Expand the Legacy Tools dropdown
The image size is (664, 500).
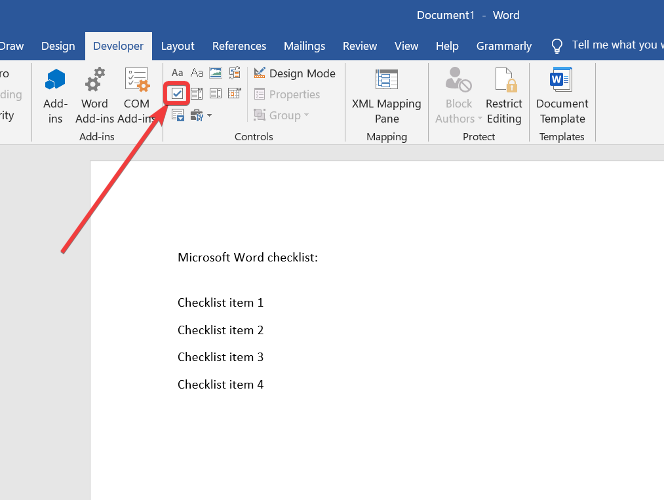pos(201,116)
